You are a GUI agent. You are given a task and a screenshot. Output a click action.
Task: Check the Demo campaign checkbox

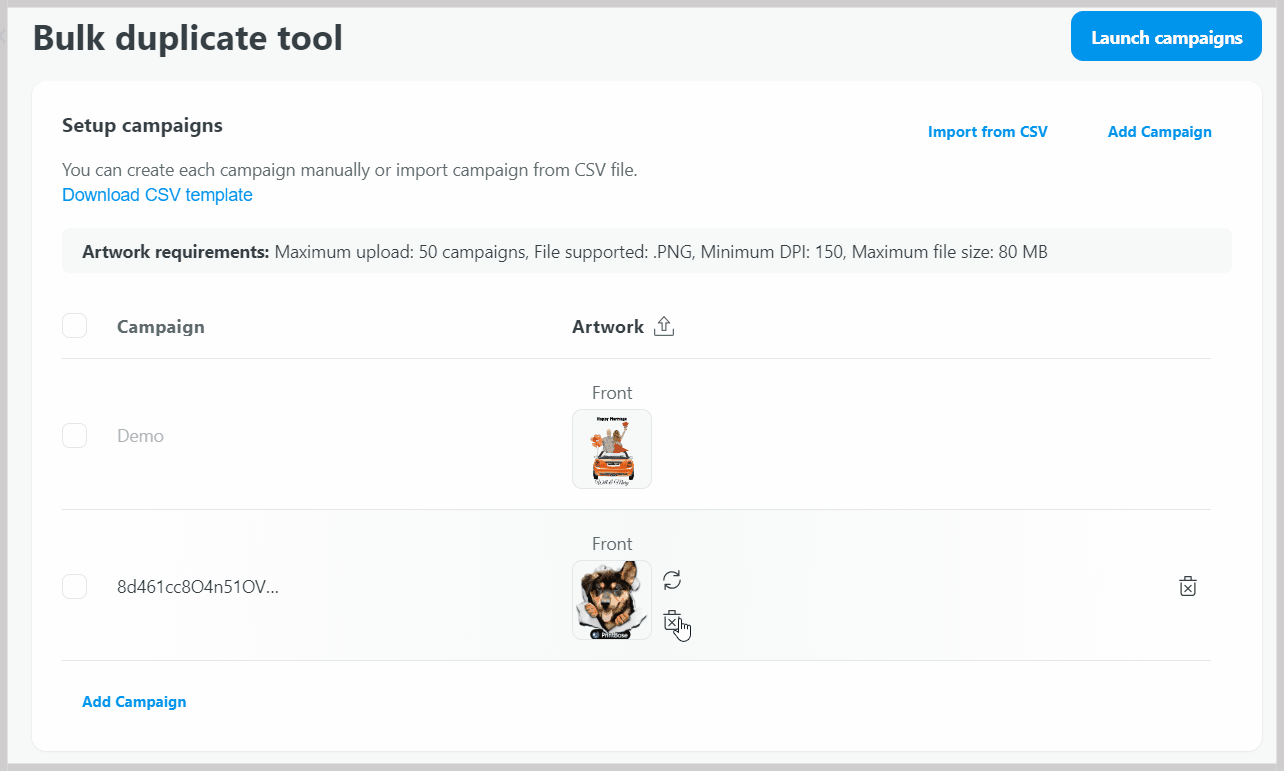click(x=74, y=436)
